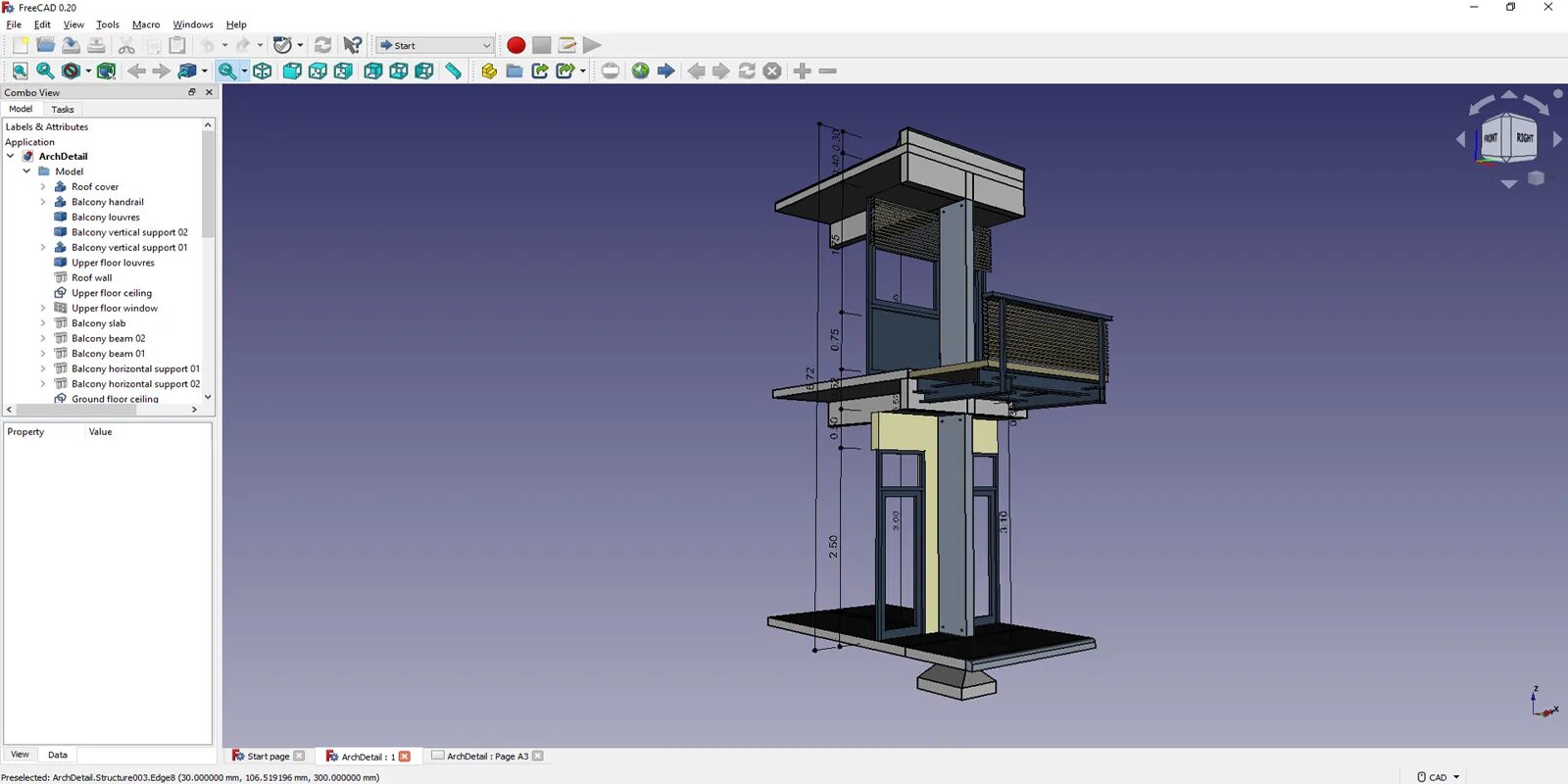Close the ArchDetail : 1 document tab

(405, 757)
